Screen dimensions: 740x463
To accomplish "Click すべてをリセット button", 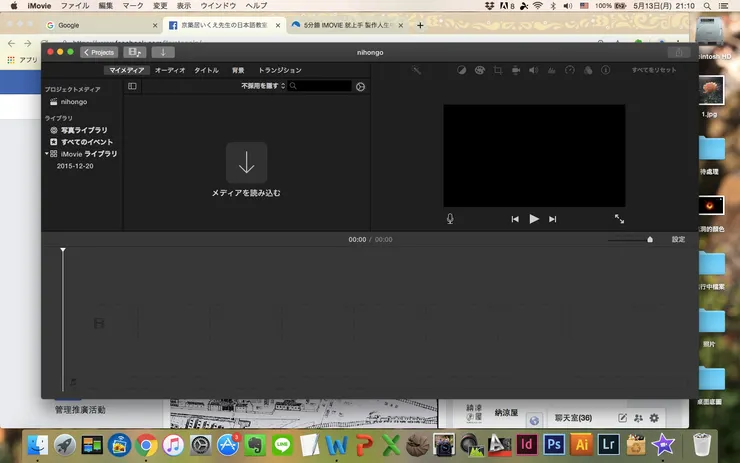I will tap(654, 70).
